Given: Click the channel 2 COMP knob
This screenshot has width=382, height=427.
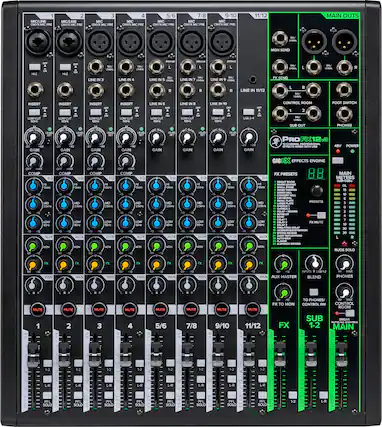Looking at the screenshot, I should coord(64,161).
